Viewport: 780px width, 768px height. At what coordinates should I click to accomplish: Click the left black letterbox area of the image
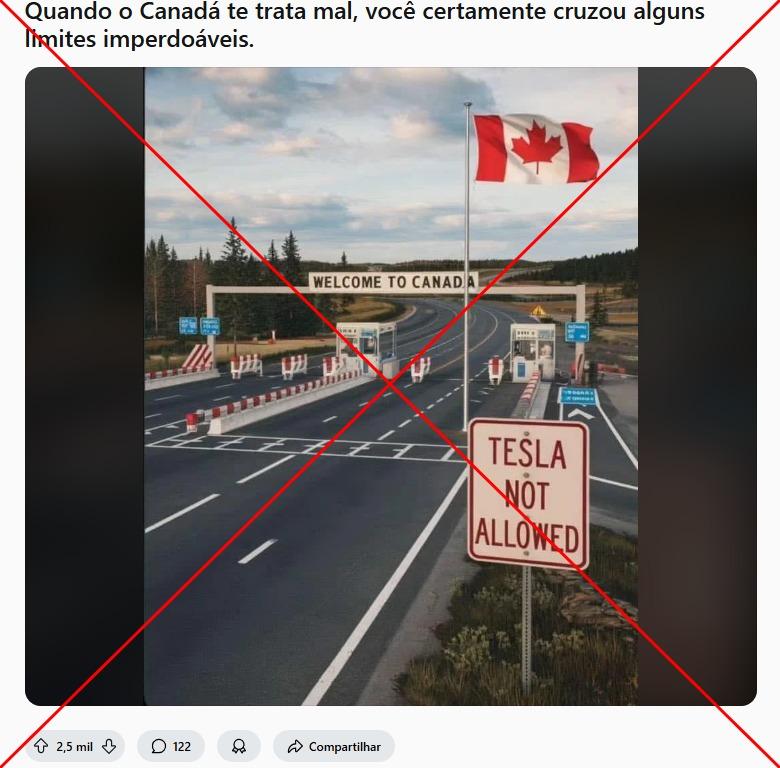click(x=85, y=386)
